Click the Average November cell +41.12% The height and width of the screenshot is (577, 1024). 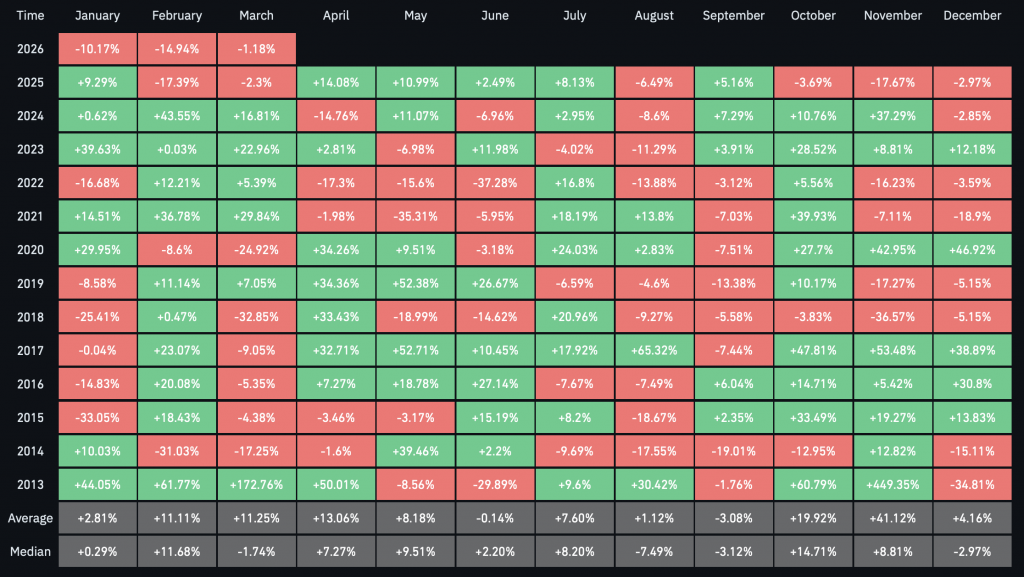point(892,518)
